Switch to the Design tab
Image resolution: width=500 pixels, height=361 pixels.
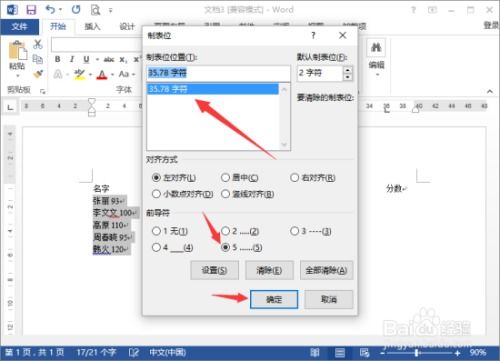pos(127,27)
